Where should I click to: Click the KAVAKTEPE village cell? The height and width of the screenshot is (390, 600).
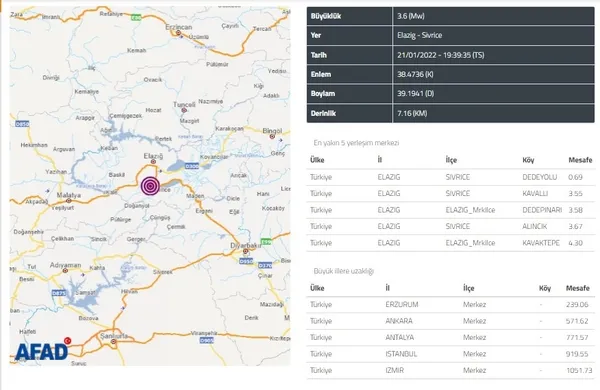point(541,243)
